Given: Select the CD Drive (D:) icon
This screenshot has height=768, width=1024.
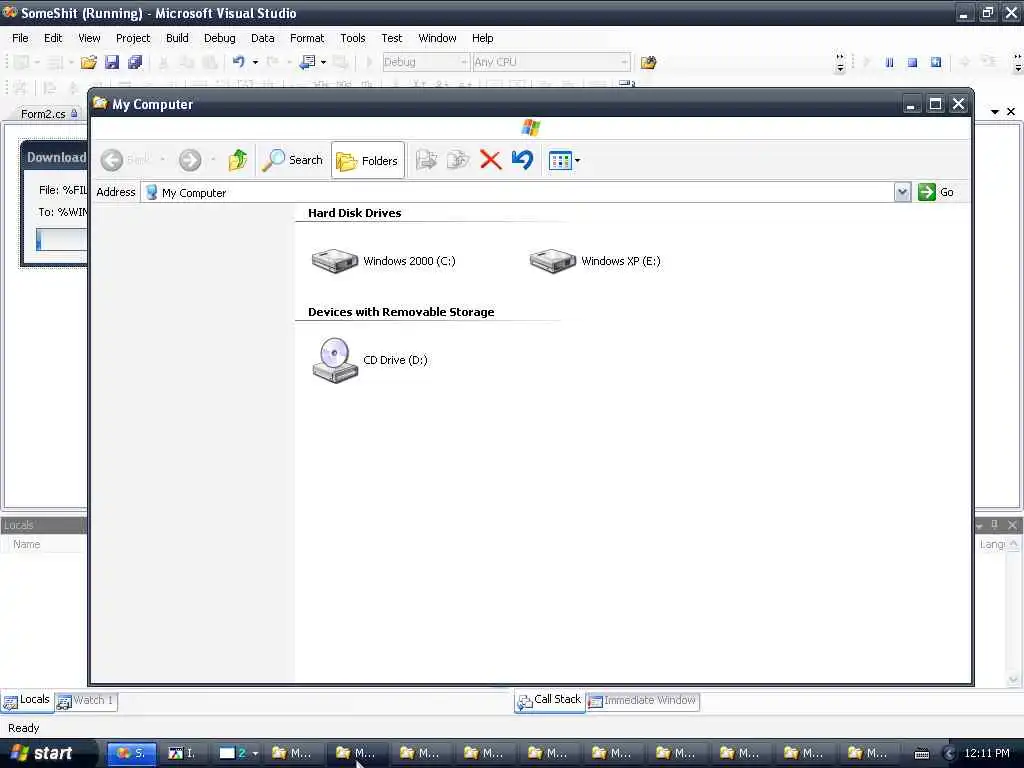Looking at the screenshot, I should [370, 360].
